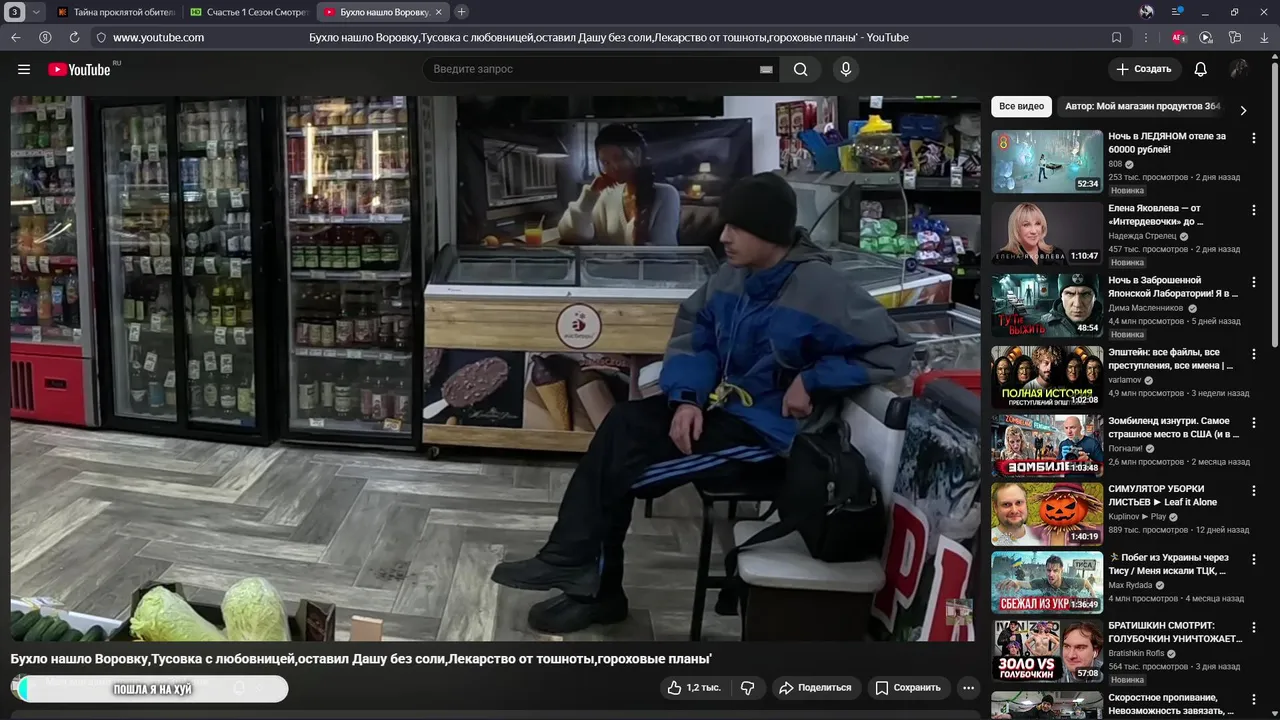
Task: Open options for Елена Яковлева video
Action: pyautogui.click(x=1254, y=211)
